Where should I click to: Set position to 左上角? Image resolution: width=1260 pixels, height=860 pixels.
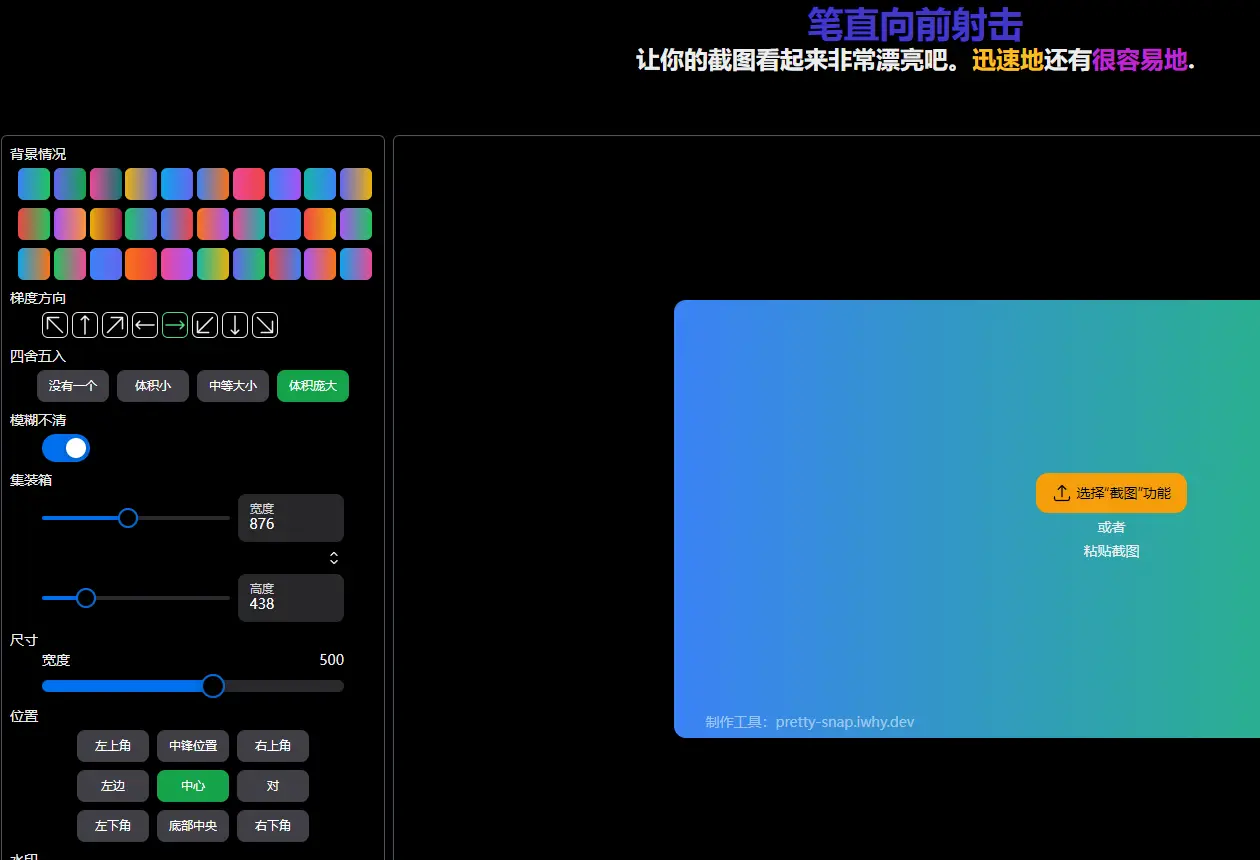pos(113,746)
